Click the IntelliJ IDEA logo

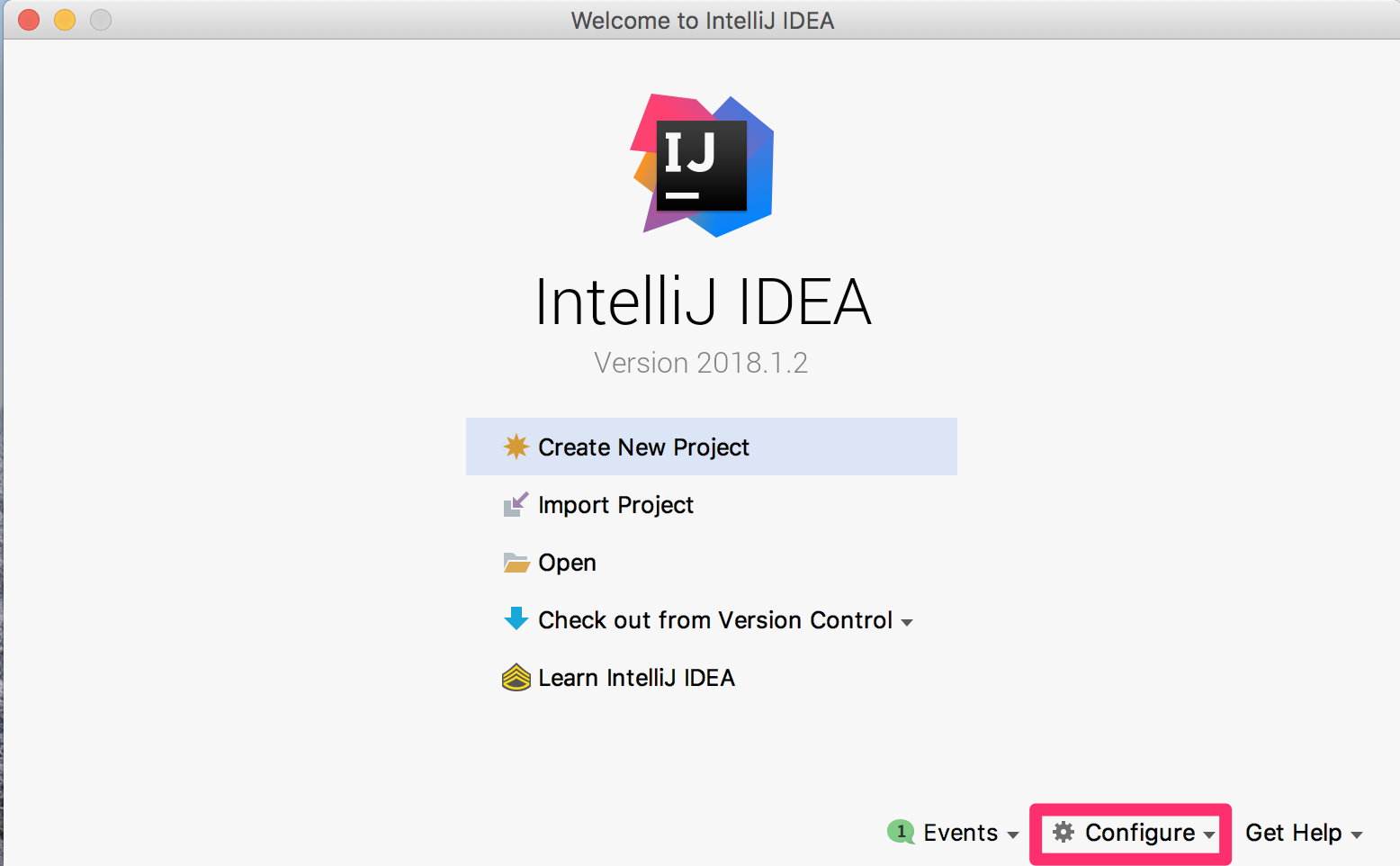pyautogui.click(x=703, y=165)
